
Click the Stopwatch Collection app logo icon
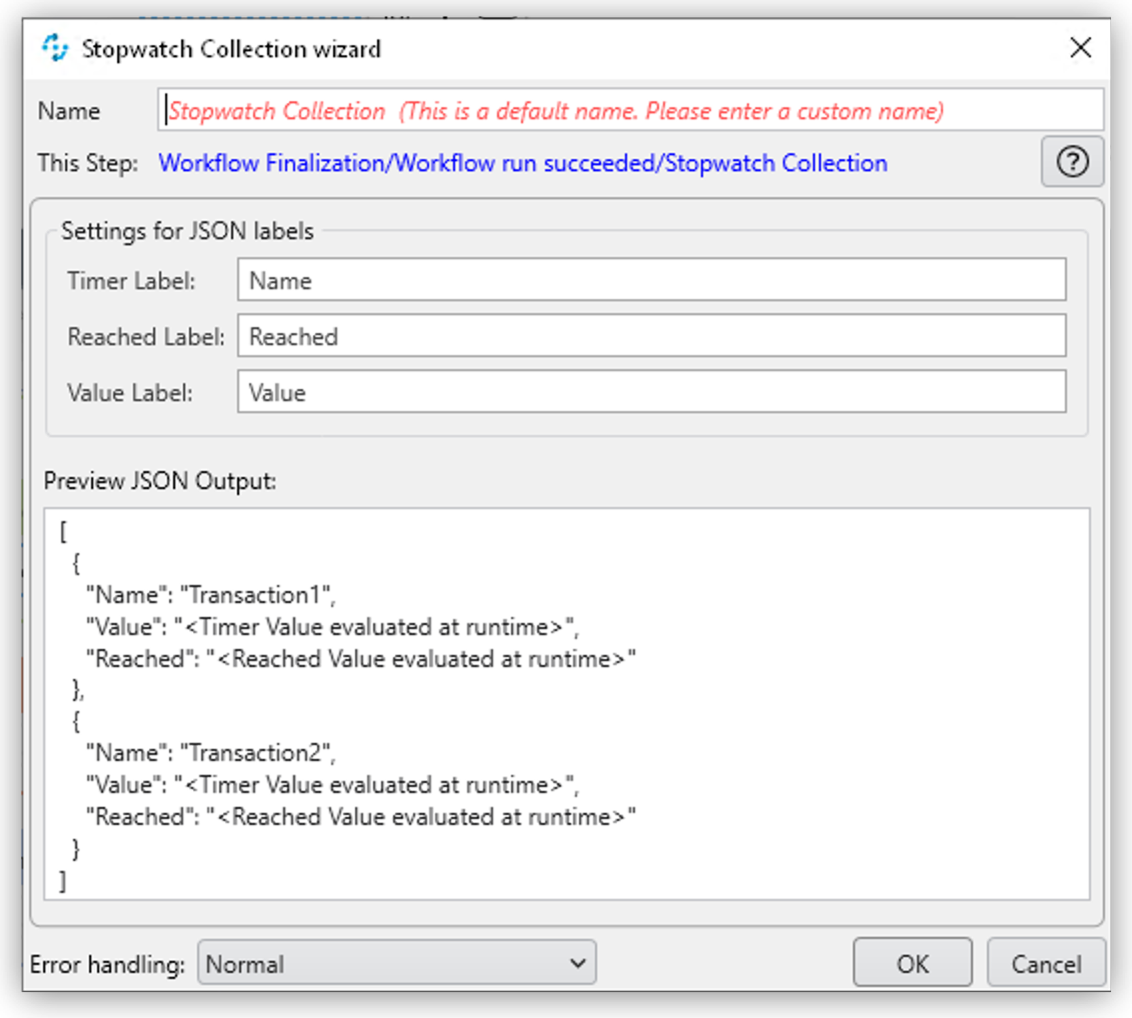(x=55, y=48)
